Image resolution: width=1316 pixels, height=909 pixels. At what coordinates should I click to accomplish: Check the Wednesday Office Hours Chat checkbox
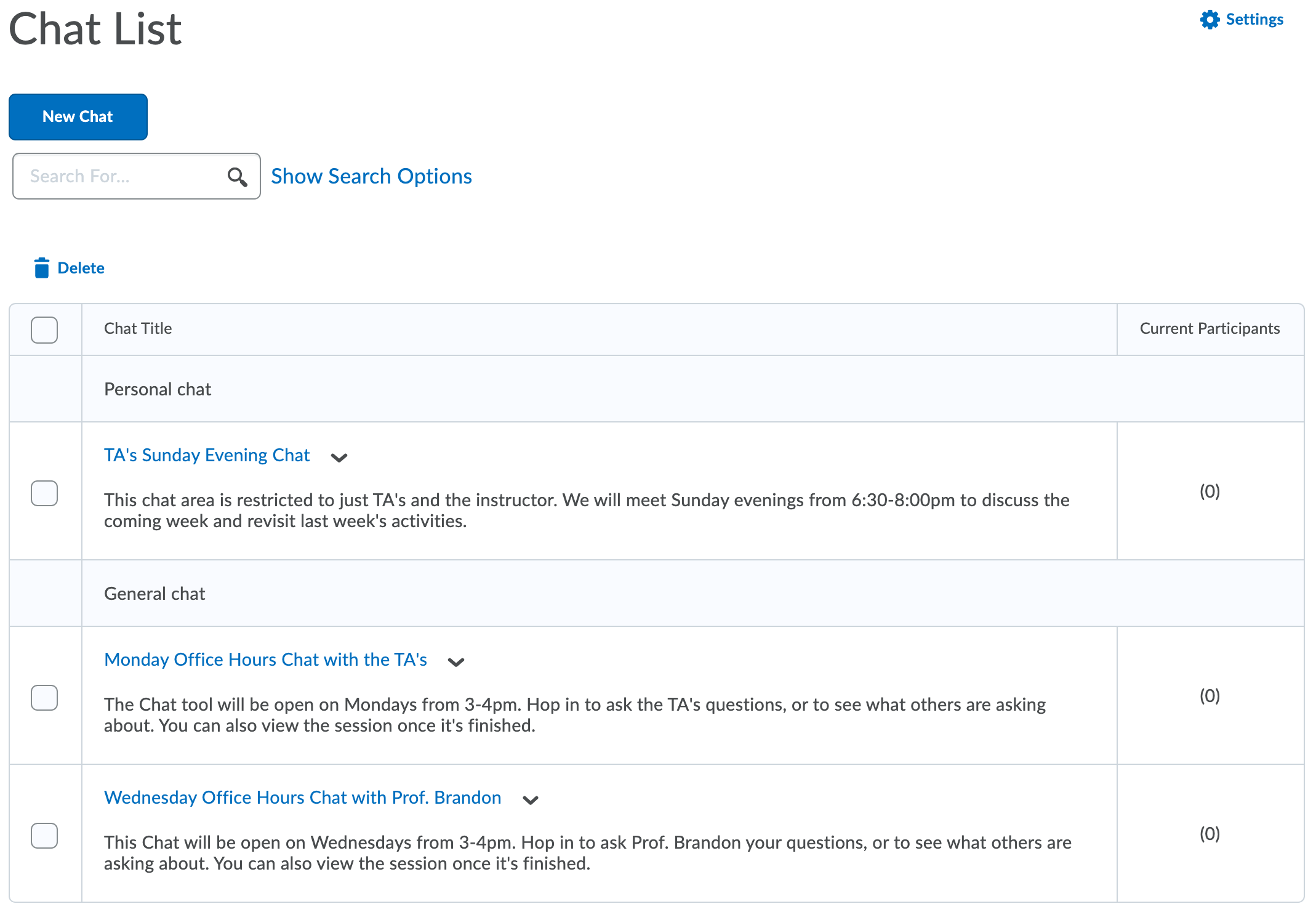click(x=44, y=836)
